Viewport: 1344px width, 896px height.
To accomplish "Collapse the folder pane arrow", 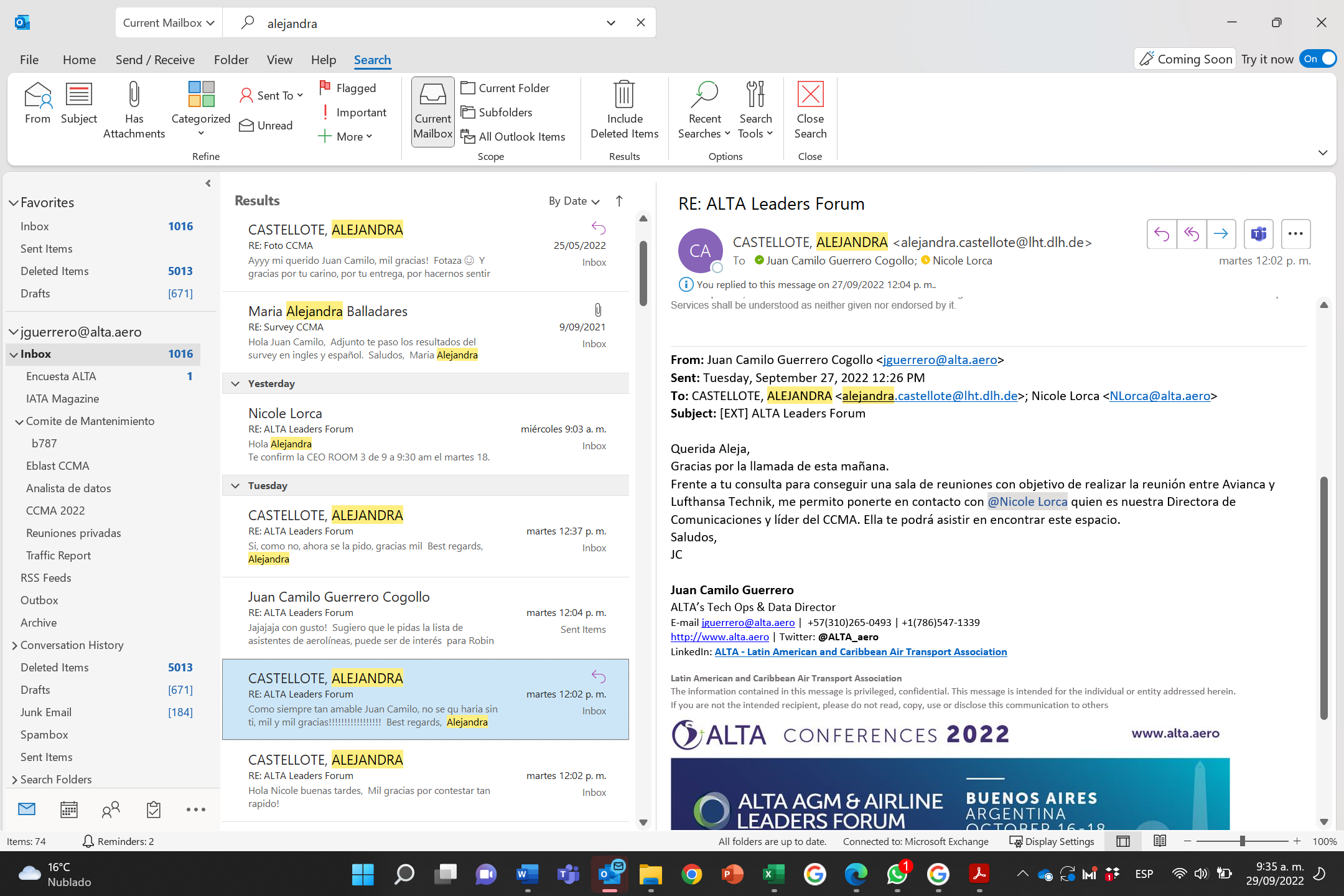I will click(x=208, y=184).
